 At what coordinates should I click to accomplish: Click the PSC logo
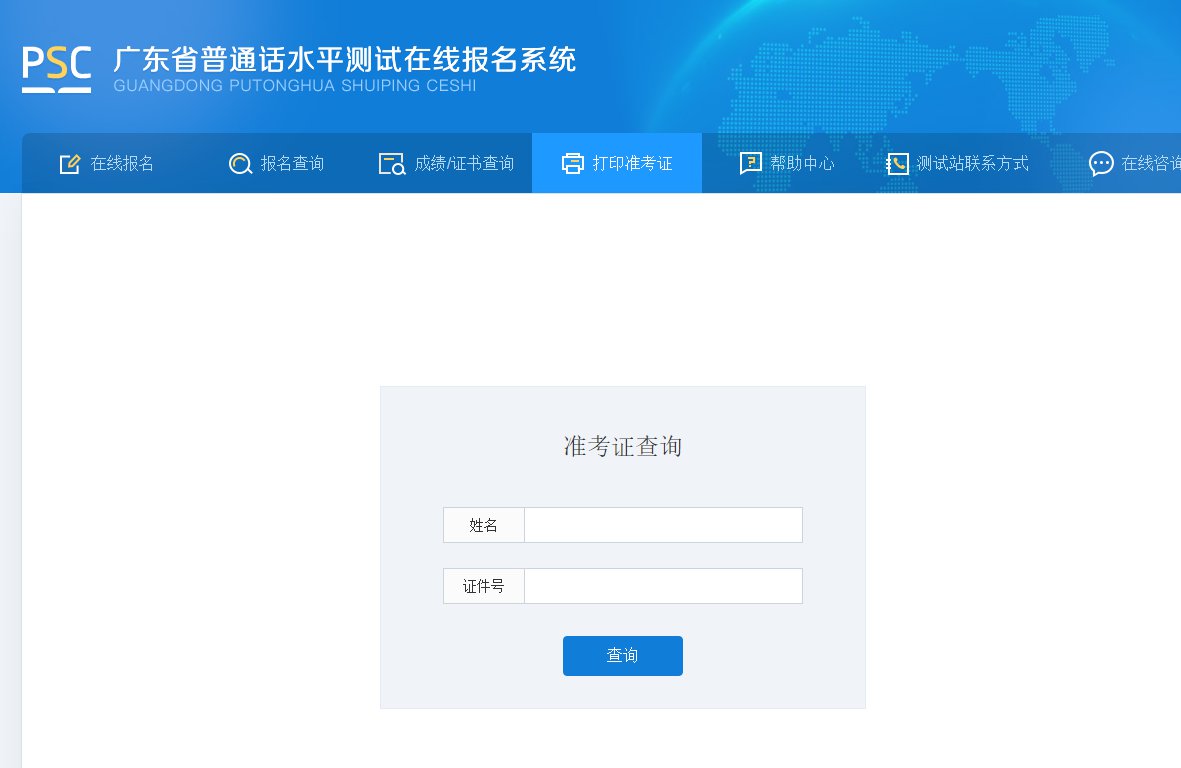coord(56,69)
